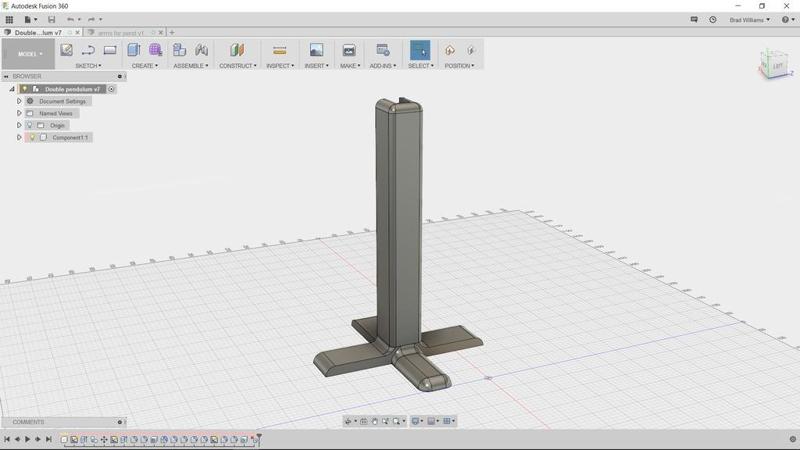Collapse the BROWSER panel arrows
Viewport: 800px width, 450px height.
(x=6, y=77)
